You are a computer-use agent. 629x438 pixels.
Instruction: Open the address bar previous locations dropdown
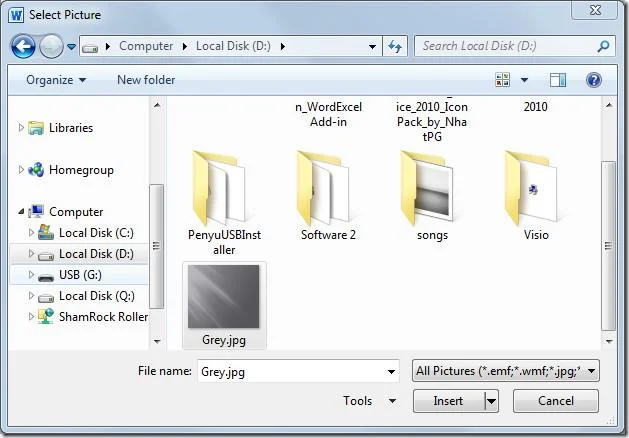[372, 47]
